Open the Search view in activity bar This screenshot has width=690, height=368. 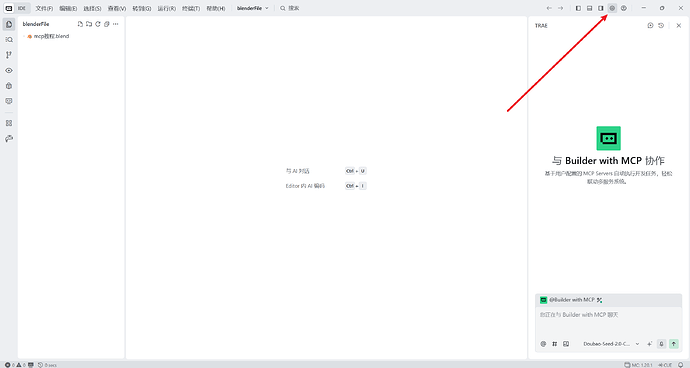point(9,40)
